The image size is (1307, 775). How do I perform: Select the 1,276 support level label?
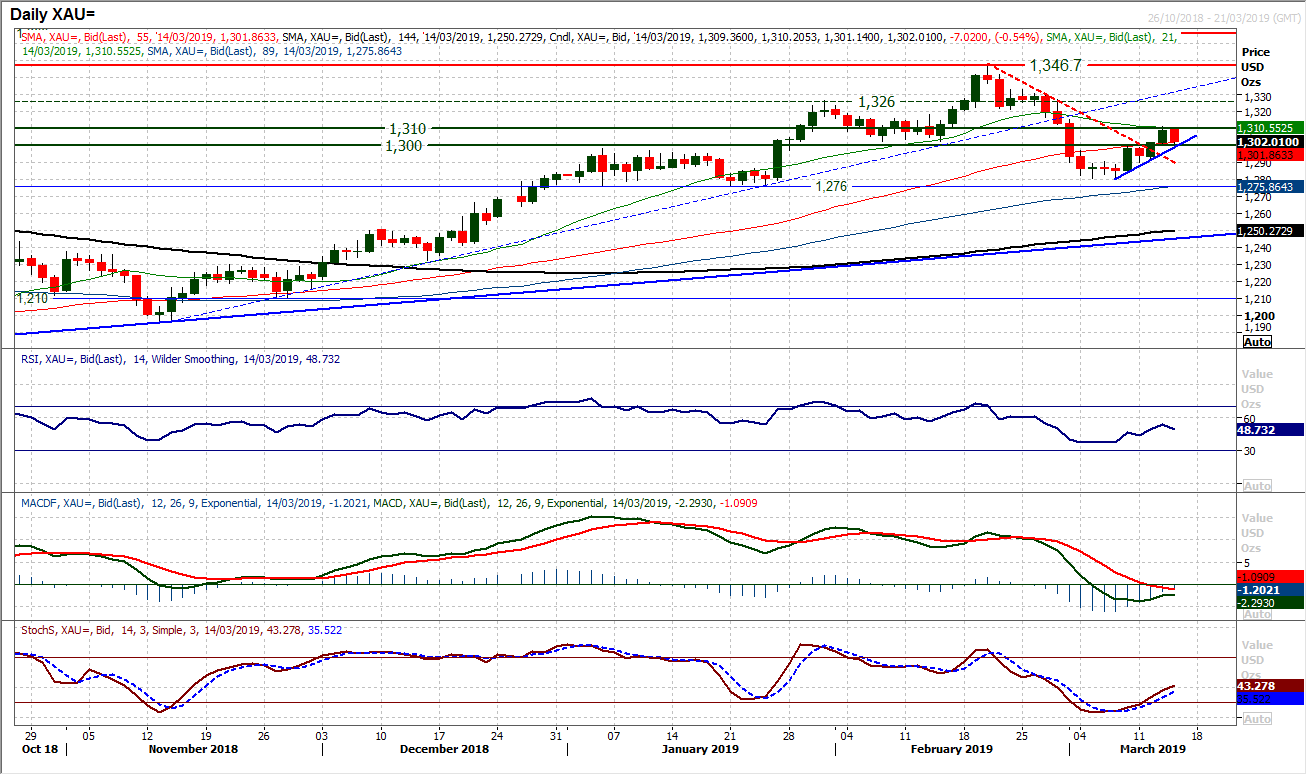(830, 187)
